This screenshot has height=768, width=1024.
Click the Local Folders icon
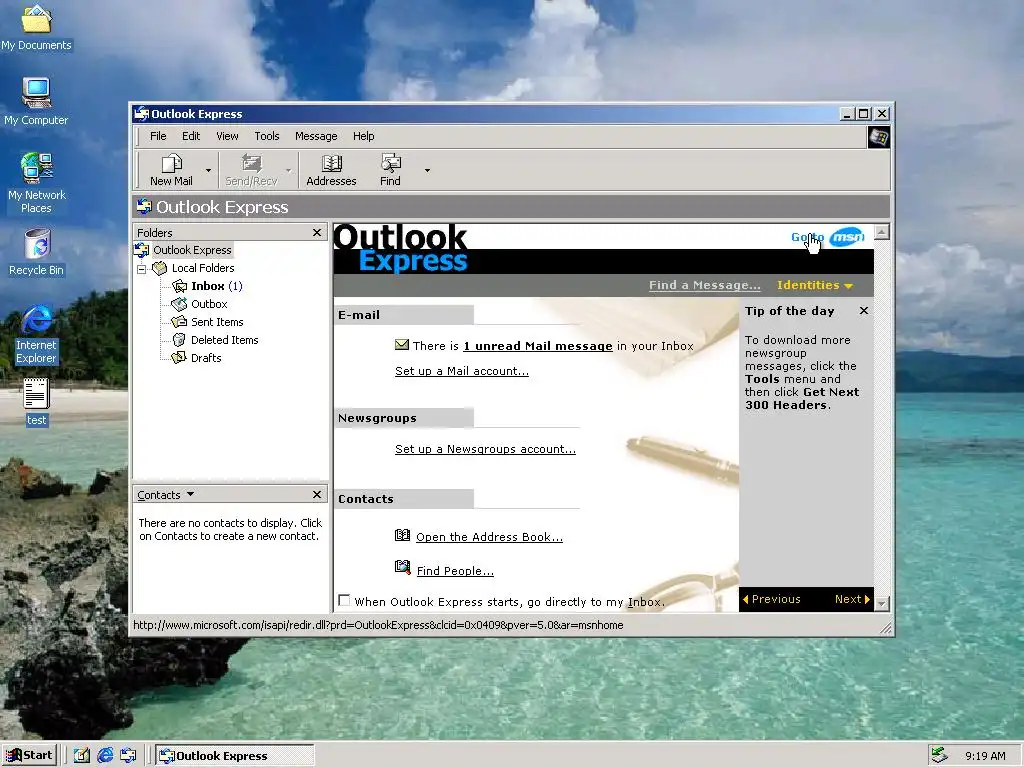pos(159,268)
